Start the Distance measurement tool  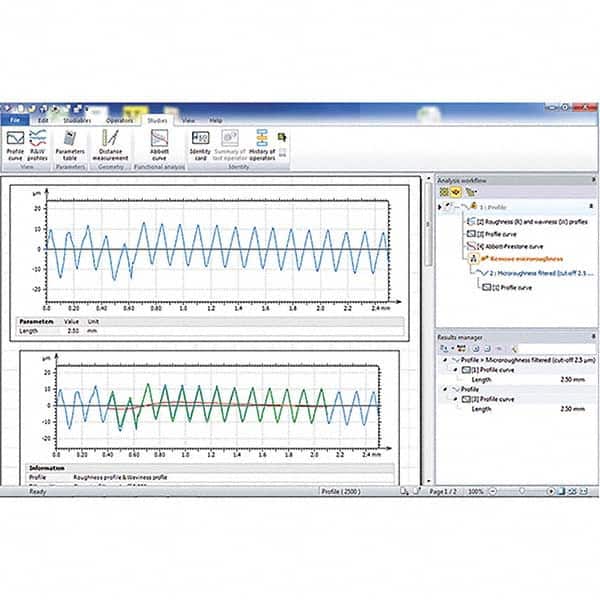click(x=110, y=145)
